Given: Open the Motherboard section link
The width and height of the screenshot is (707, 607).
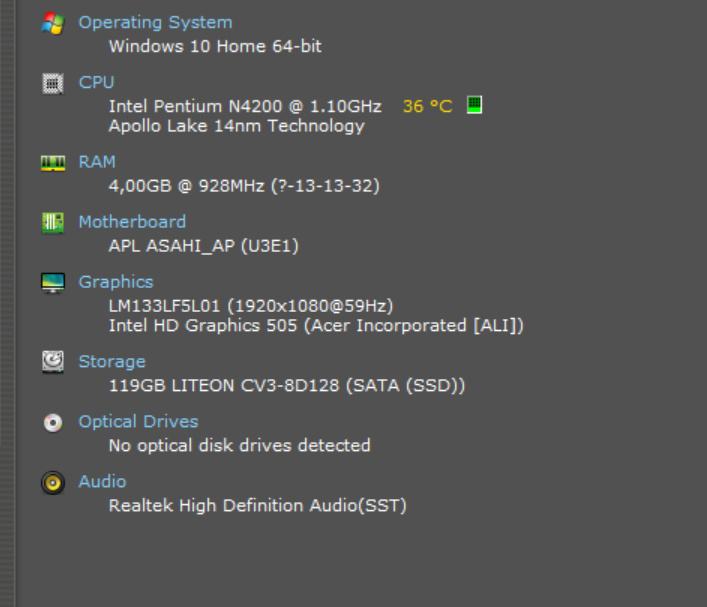Looking at the screenshot, I should [132, 221].
